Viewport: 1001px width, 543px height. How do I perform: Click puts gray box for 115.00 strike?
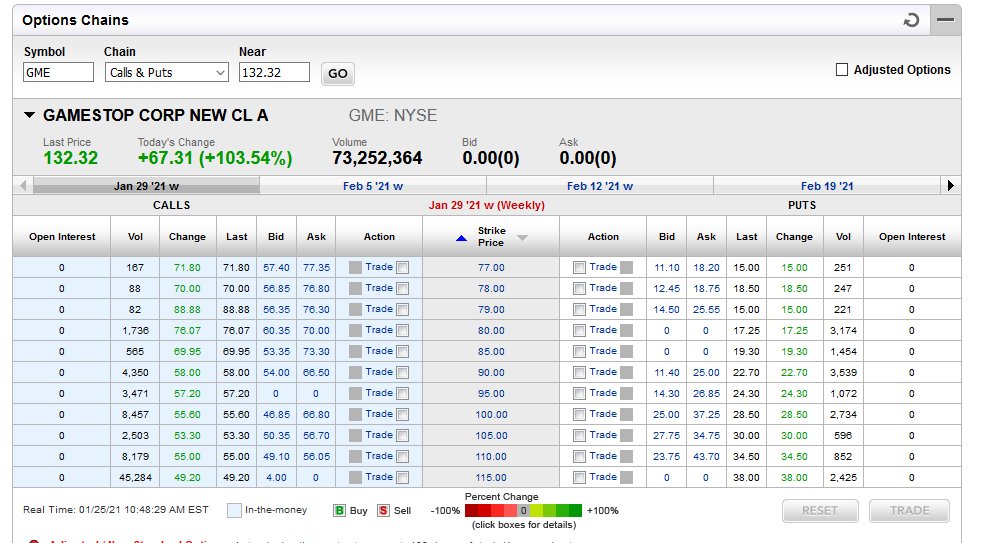pyautogui.click(x=626, y=477)
